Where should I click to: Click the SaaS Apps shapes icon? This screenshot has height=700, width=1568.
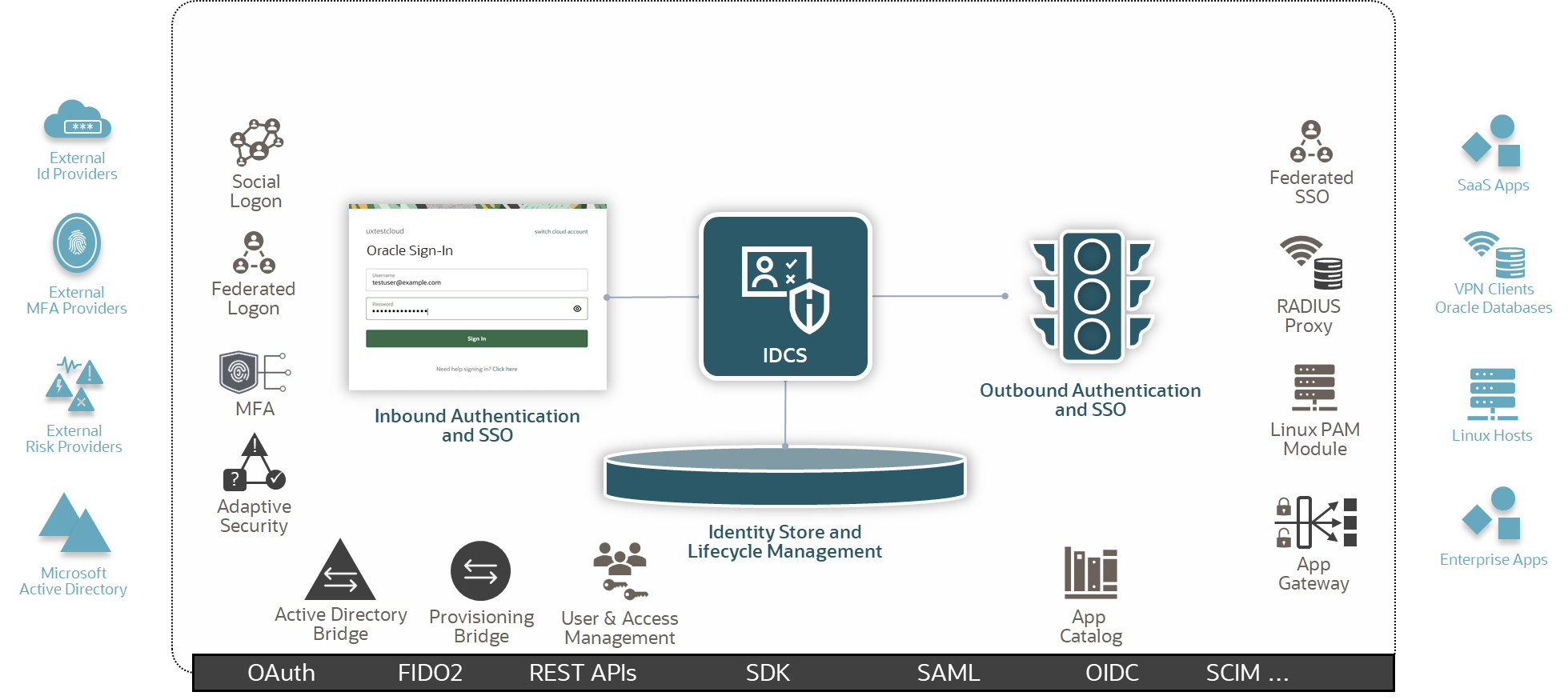1491,142
